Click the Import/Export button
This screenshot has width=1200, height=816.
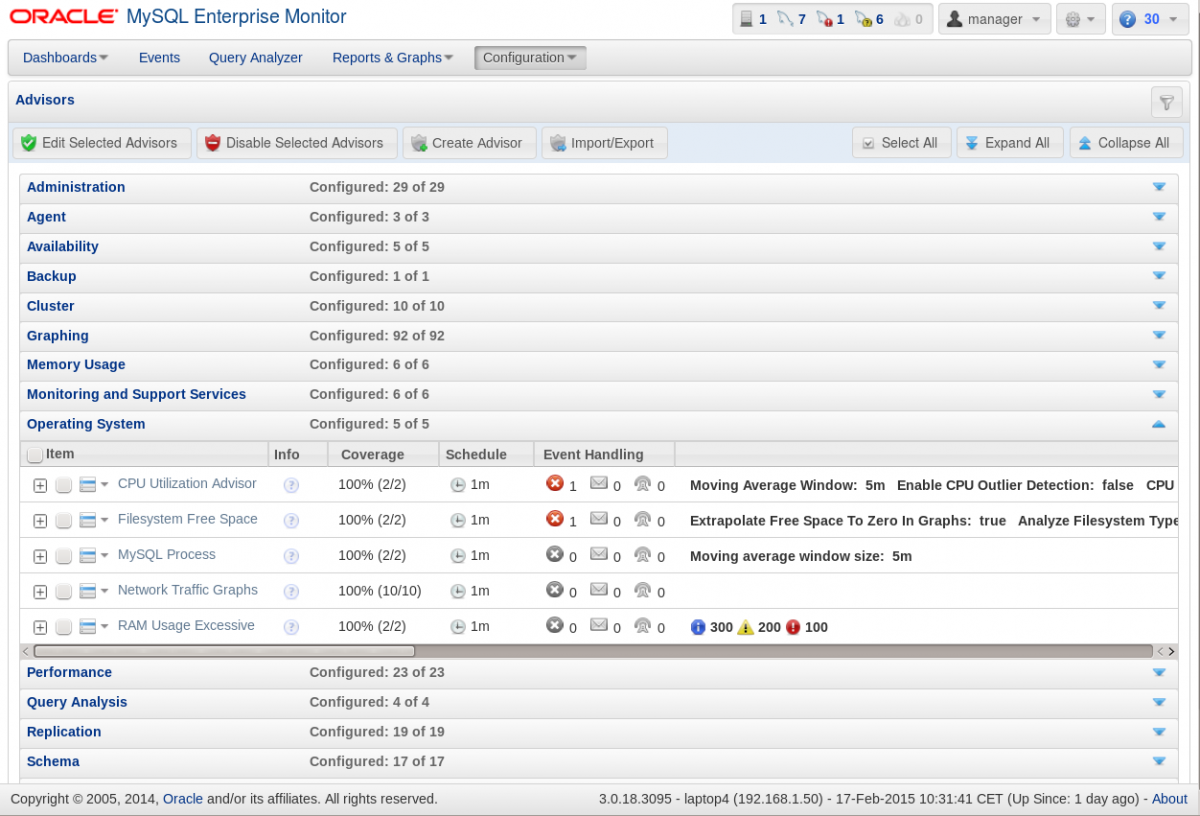tap(604, 143)
